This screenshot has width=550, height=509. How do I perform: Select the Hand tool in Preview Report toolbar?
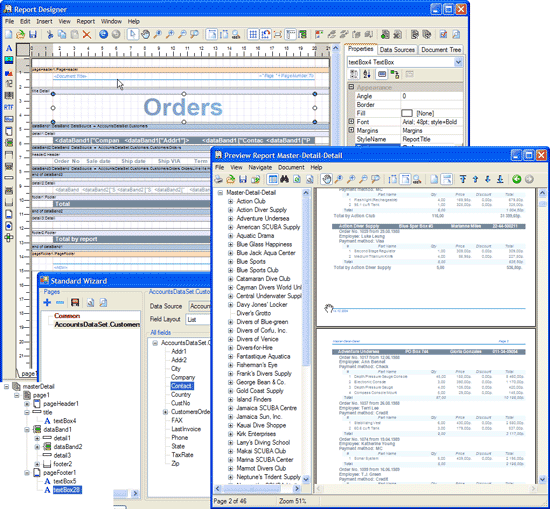(327, 179)
